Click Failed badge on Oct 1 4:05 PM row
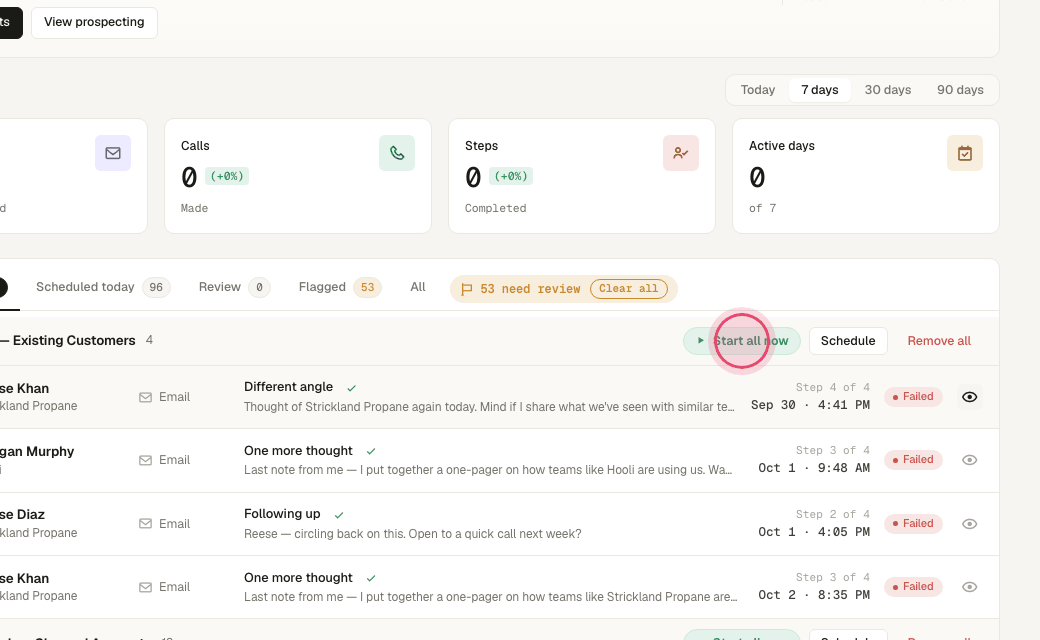 (913, 523)
